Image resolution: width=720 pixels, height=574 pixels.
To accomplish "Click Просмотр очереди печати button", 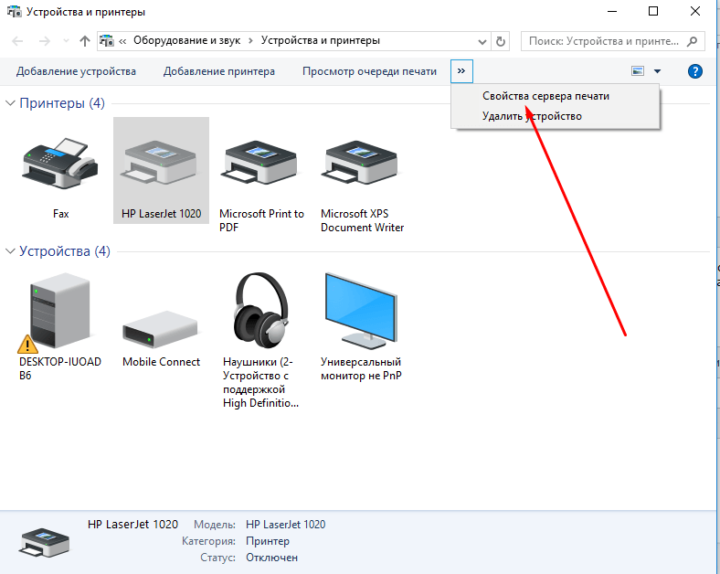I will [x=369, y=72].
